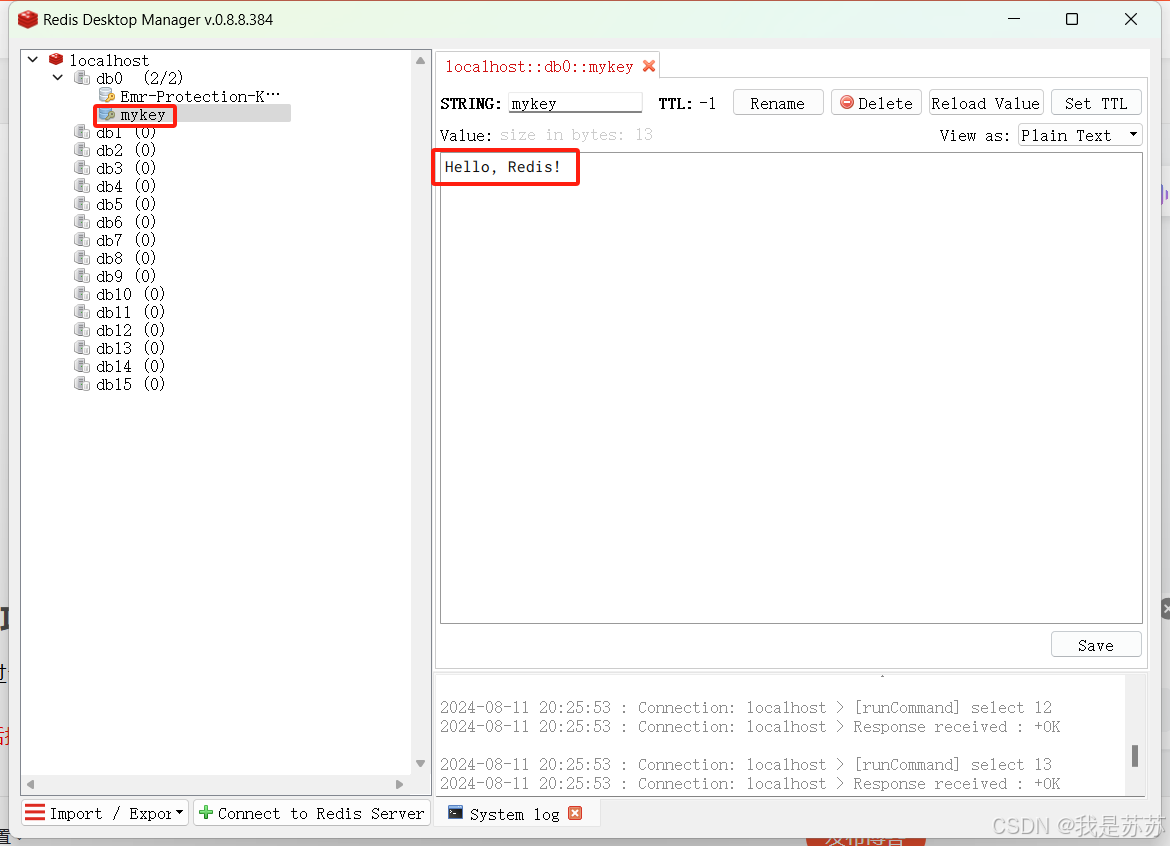Viewport: 1170px width, 846px height.
Task: Close the localhost::db0::mykey tab
Action: tap(649, 66)
